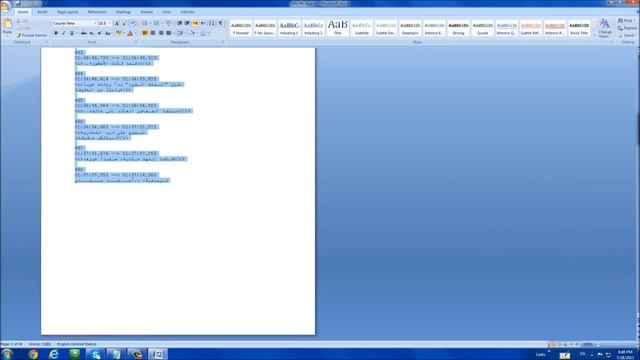Switch to the References tab
This screenshot has width=640, height=360.
coord(97,12)
